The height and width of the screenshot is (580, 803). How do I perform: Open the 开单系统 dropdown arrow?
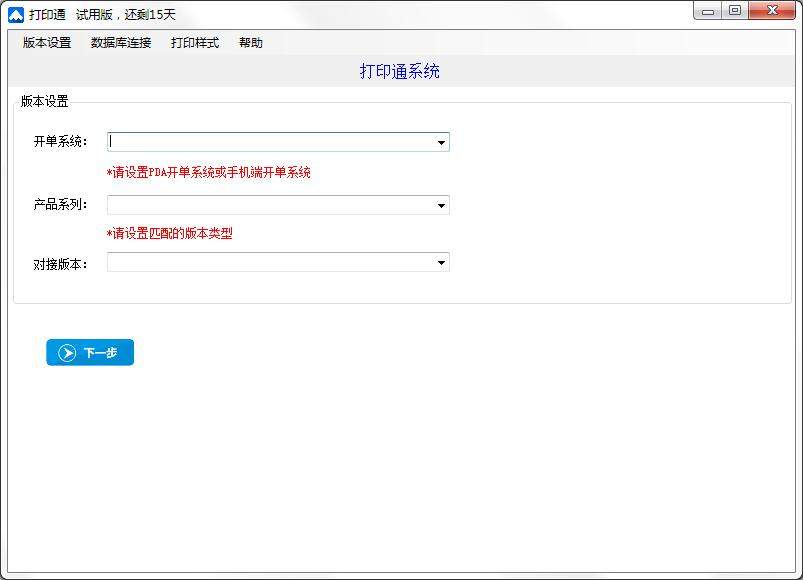(440, 141)
